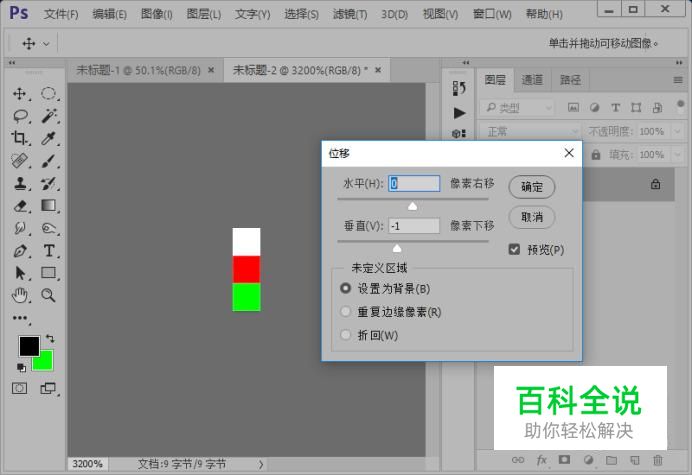
Task: Filter layers by pixel layer icon
Action: (x=573, y=107)
